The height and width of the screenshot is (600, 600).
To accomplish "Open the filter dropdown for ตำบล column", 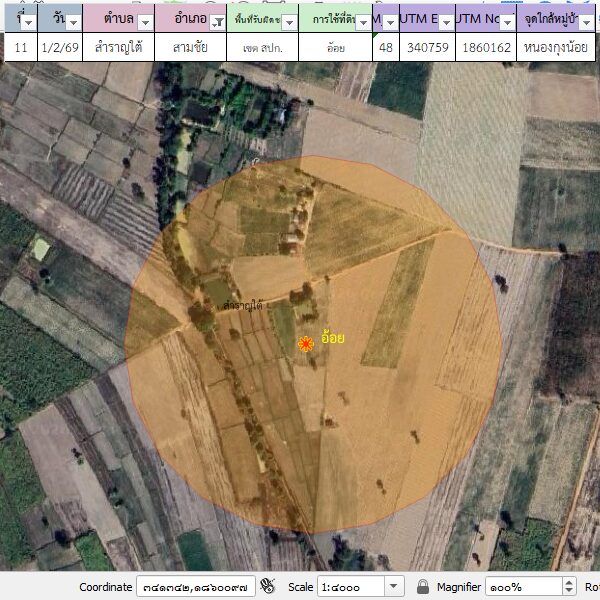I will point(145,21).
